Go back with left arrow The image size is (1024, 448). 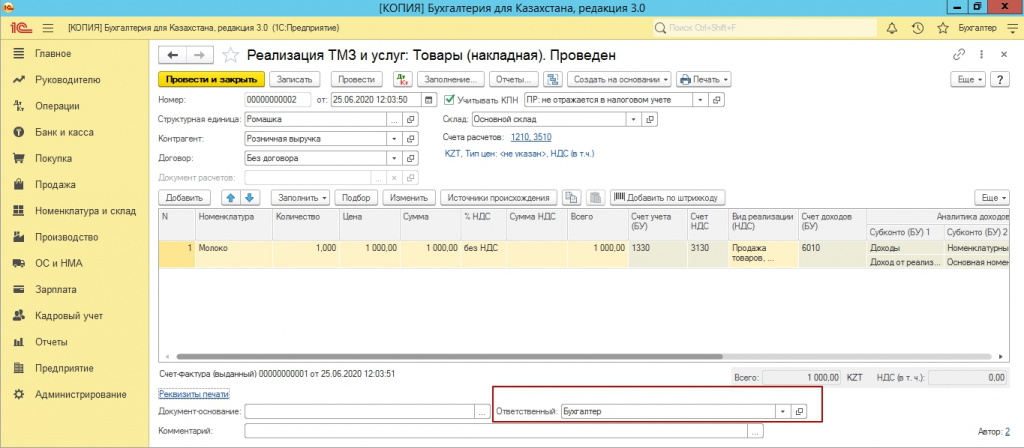(173, 55)
